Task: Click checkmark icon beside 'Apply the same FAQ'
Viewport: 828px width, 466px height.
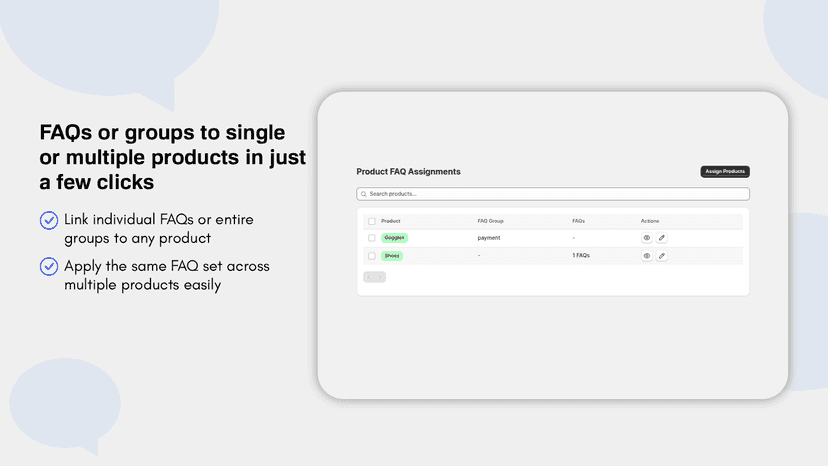Action: click(x=49, y=266)
